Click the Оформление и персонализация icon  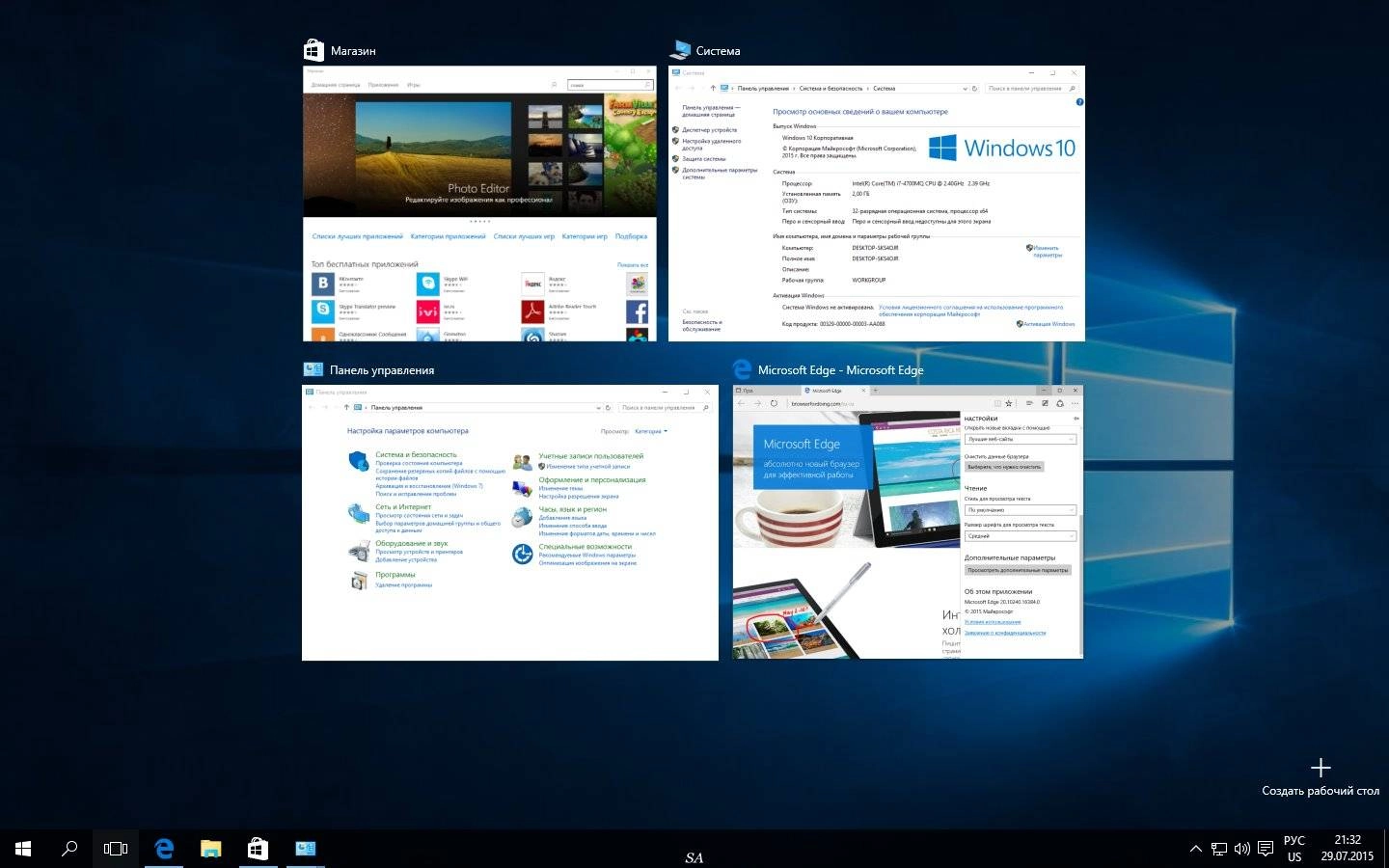(x=522, y=487)
